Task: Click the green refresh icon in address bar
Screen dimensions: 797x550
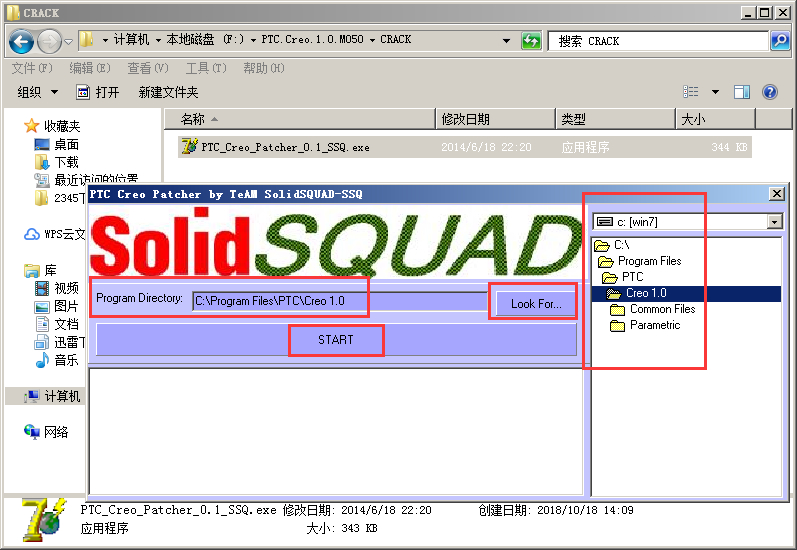Action: click(x=531, y=41)
